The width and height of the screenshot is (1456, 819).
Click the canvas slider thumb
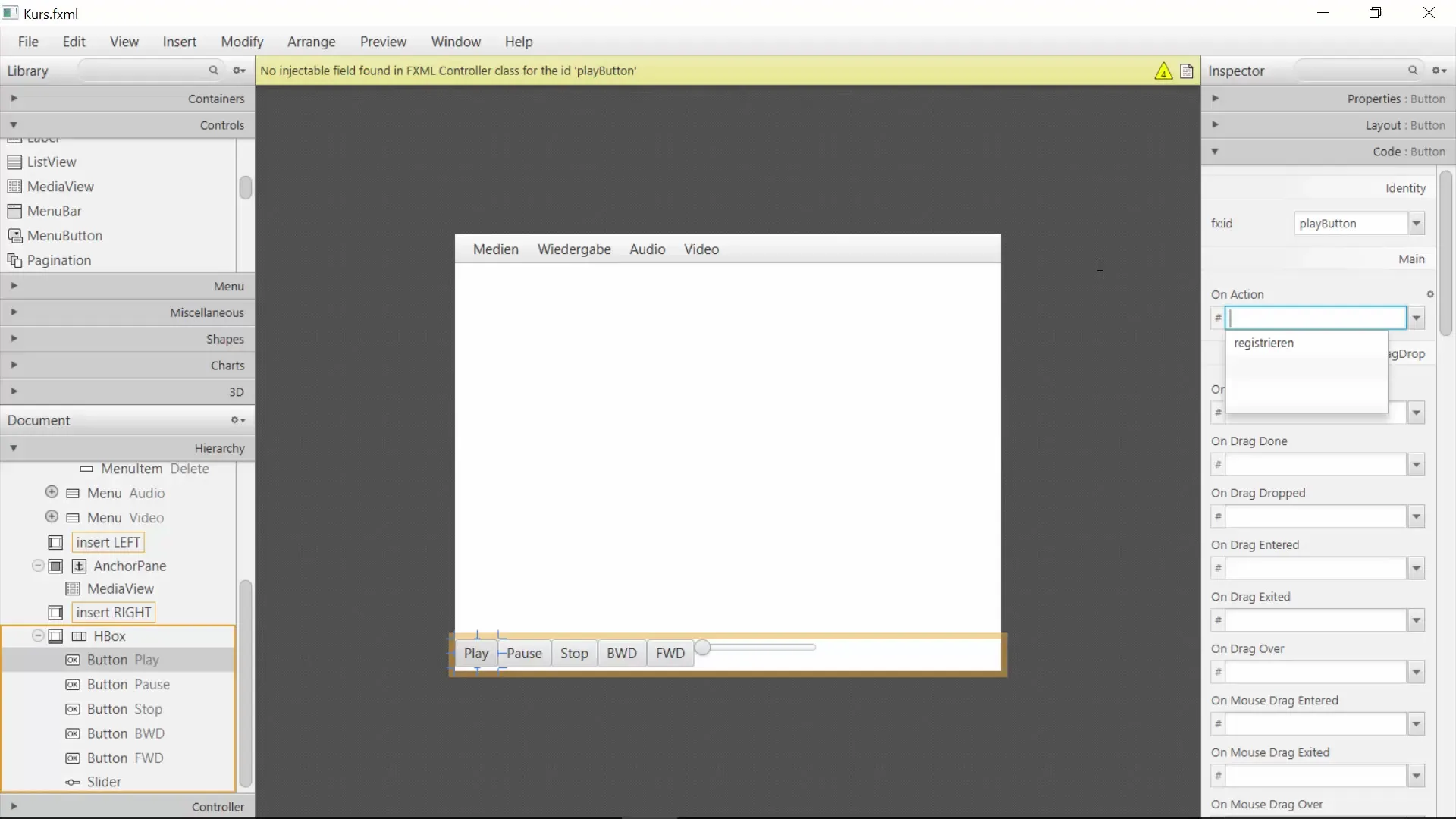point(703,648)
